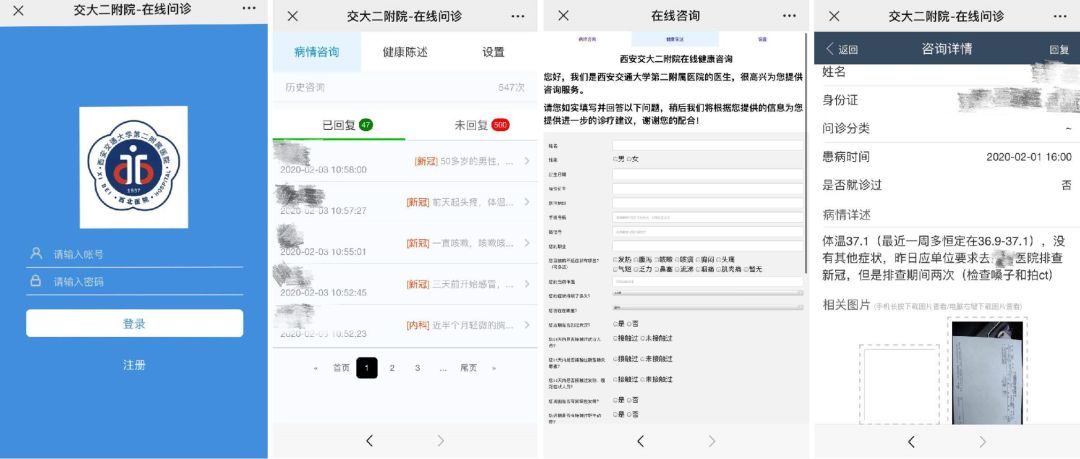Open the attached document photo thumbnail
This screenshot has height=459, width=1080.
click(x=987, y=371)
